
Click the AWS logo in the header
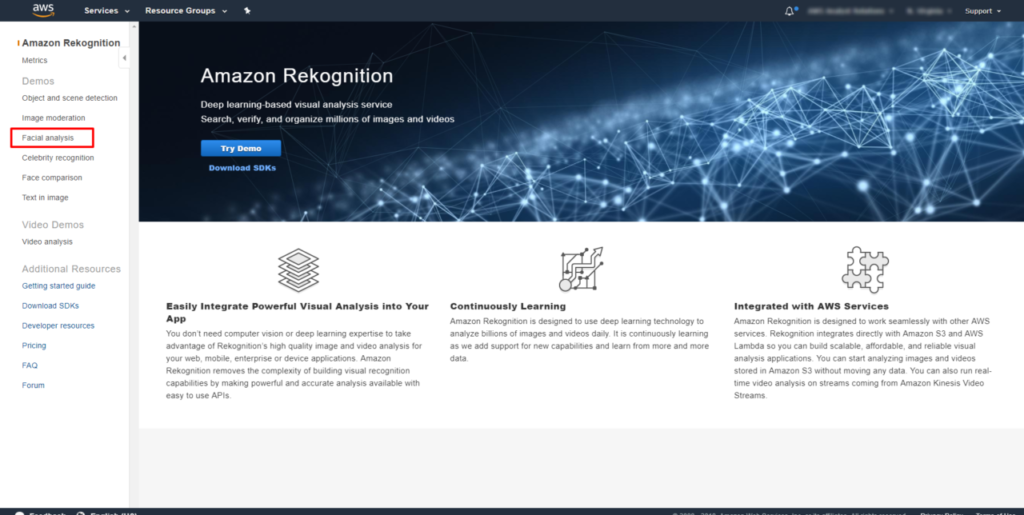[43, 10]
